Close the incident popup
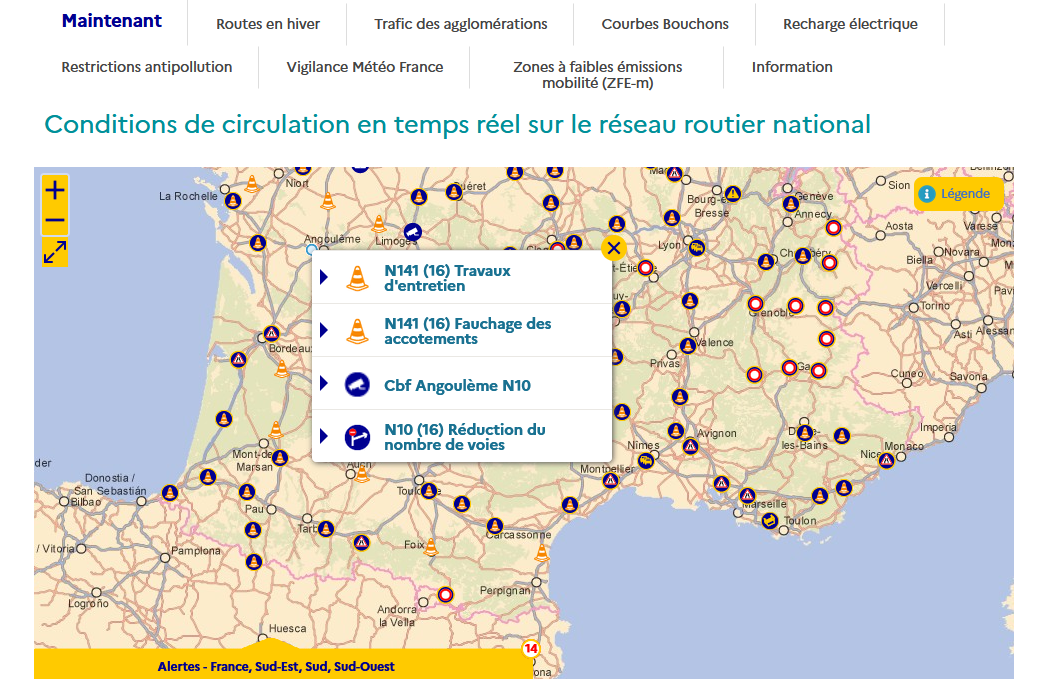This screenshot has width=1038, height=690. (614, 248)
